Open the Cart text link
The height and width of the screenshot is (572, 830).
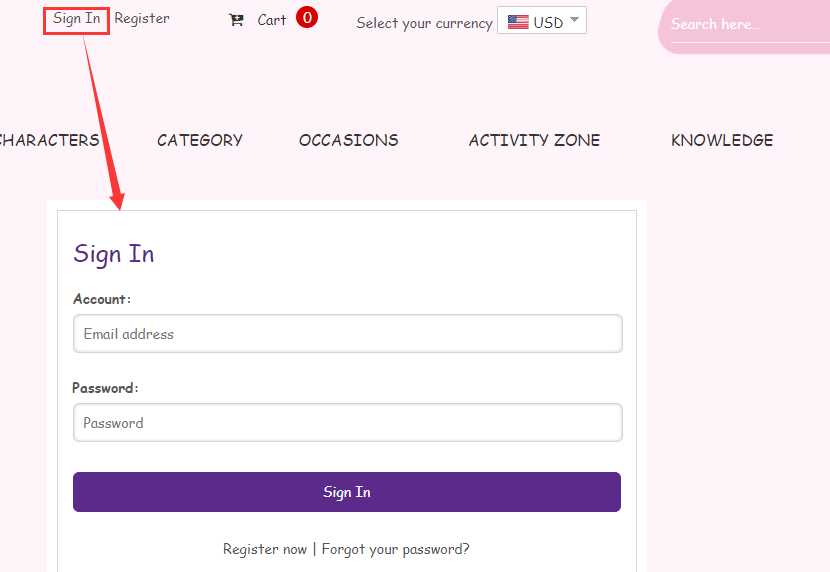click(272, 20)
